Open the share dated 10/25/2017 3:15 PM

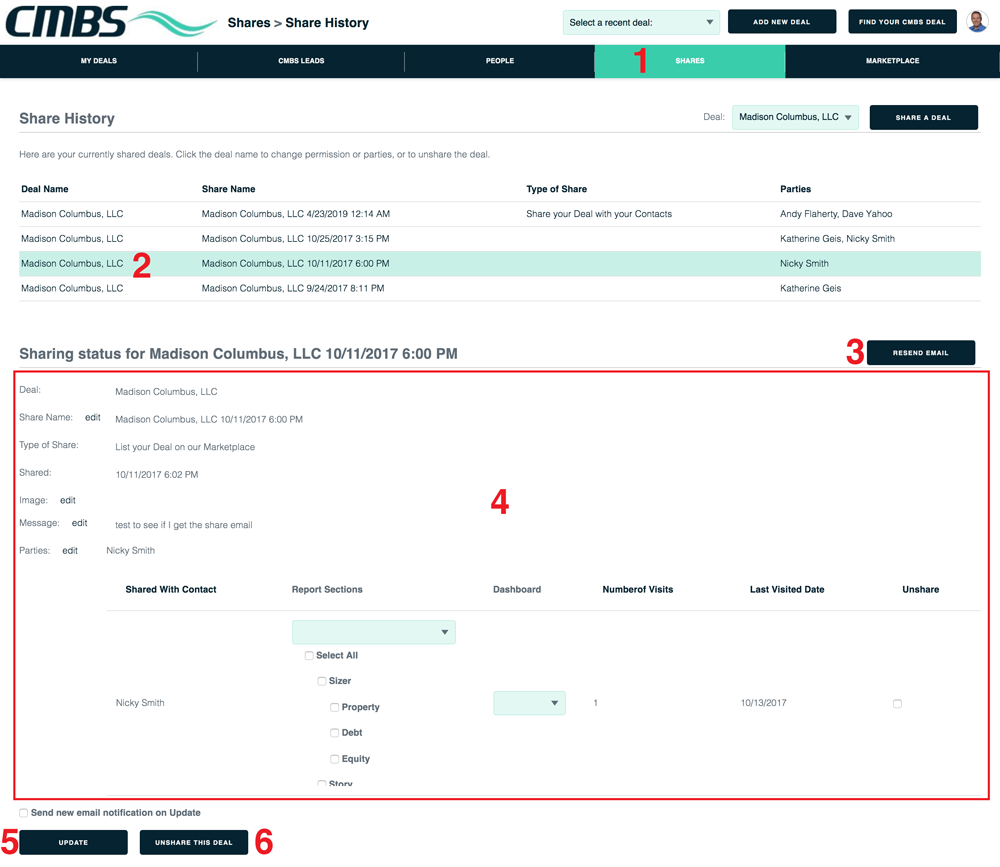[x=499, y=239]
